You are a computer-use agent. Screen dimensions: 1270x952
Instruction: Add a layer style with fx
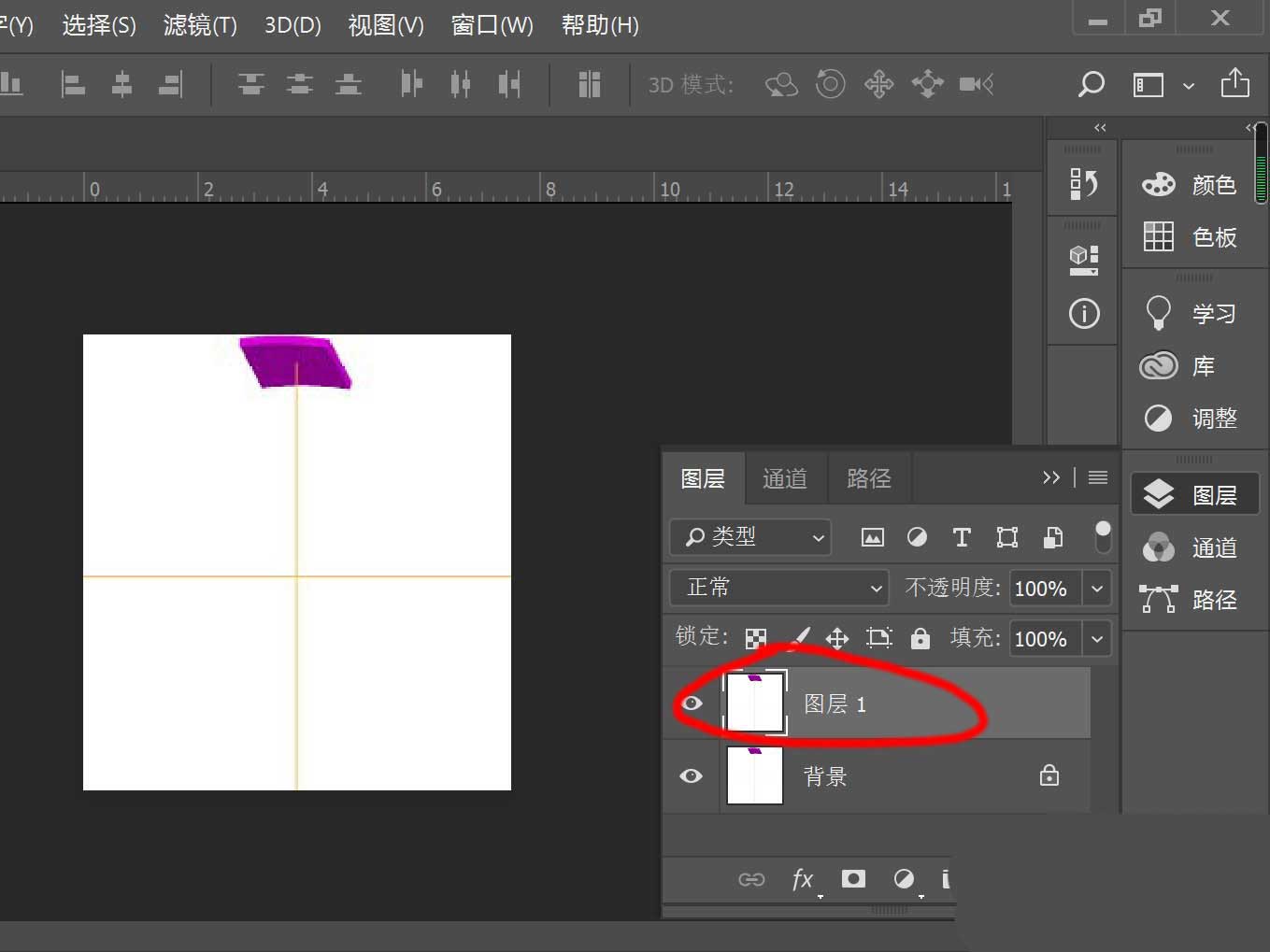[803, 879]
